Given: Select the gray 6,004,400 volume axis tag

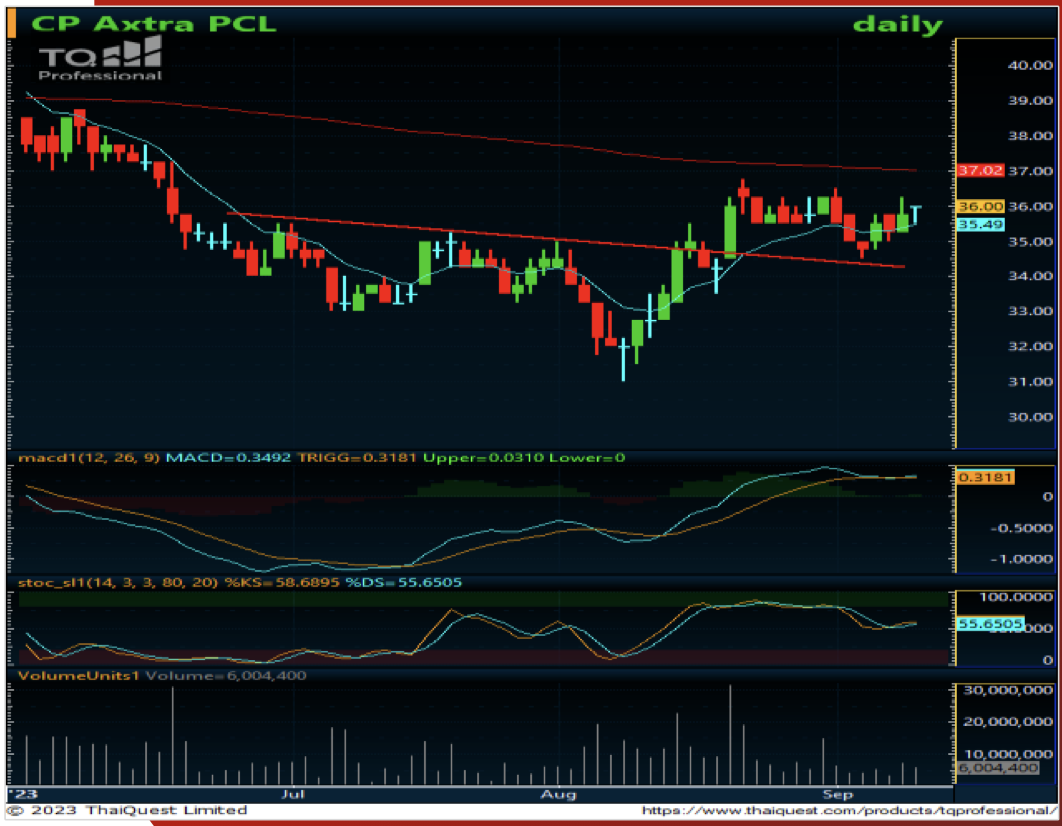Looking at the screenshot, I should 998,768.
